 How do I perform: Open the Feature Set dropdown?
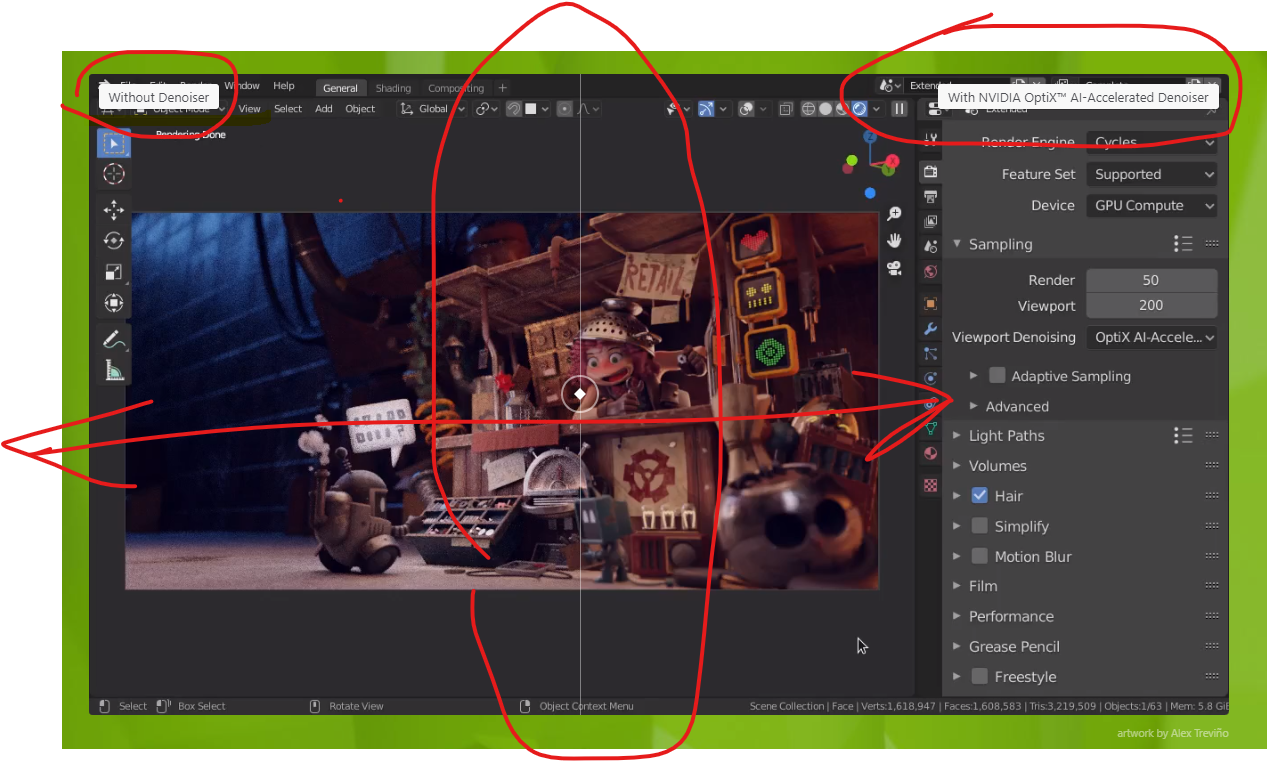tap(1152, 174)
